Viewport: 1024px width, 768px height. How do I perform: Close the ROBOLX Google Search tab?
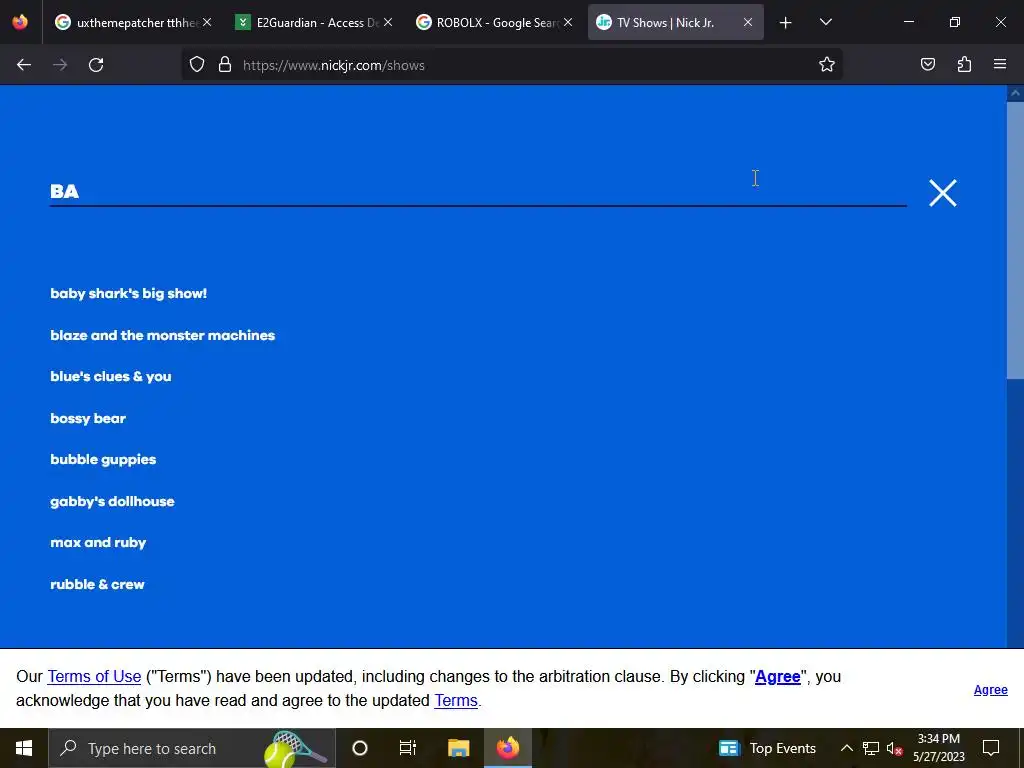pos(568,22)
